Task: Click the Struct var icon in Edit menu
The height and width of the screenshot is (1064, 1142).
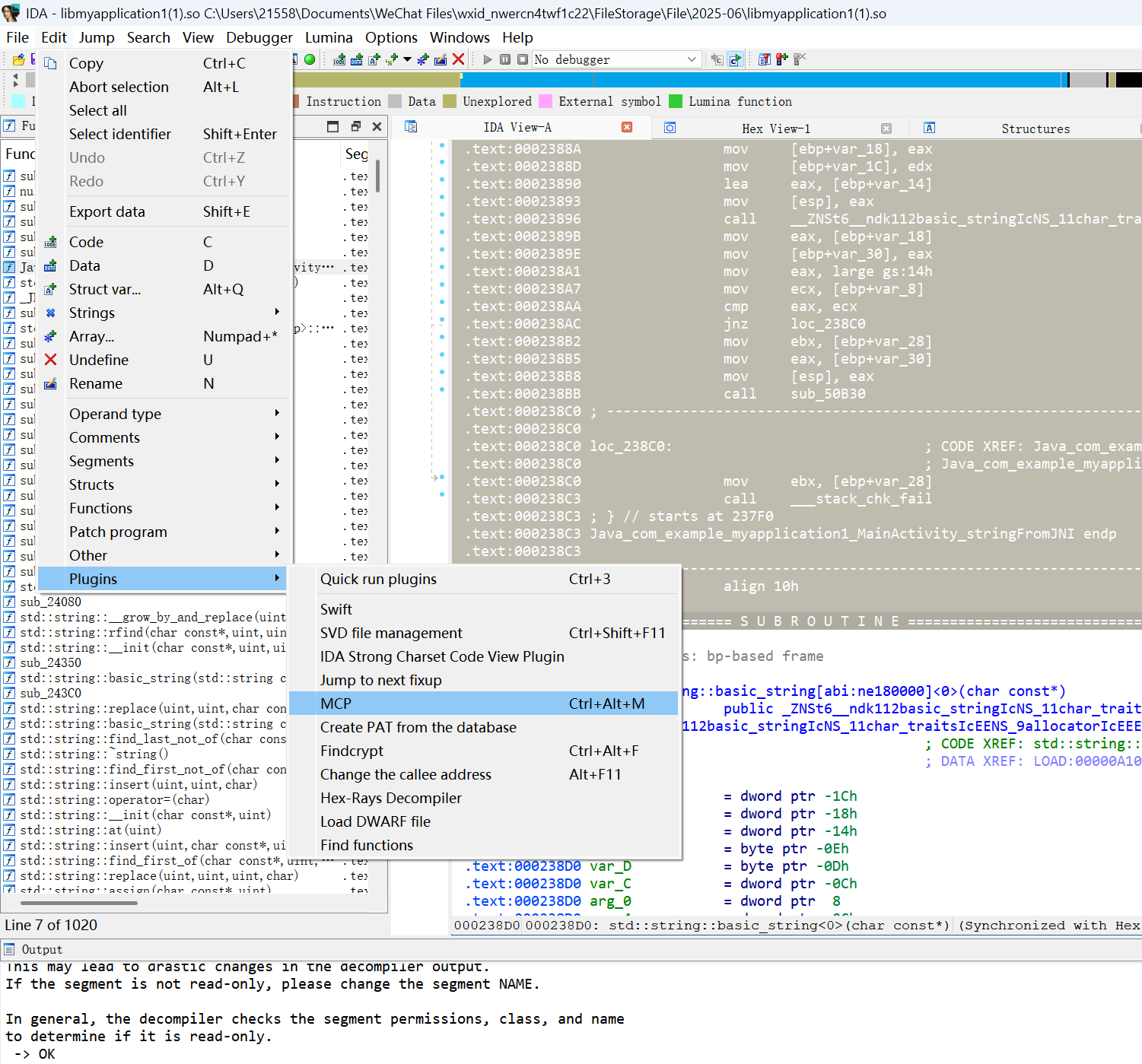Action: [x=50, y=290]
